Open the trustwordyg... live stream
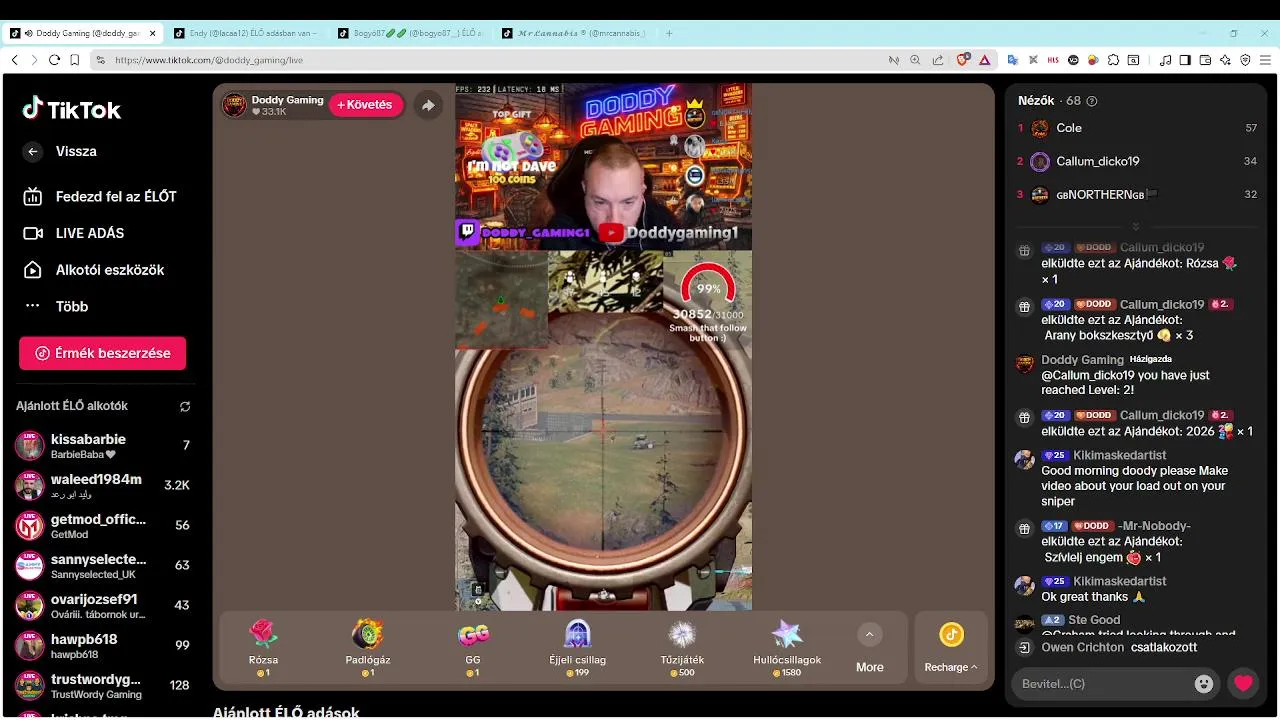This screenshot has width=1280, height=720. (102, 685)
